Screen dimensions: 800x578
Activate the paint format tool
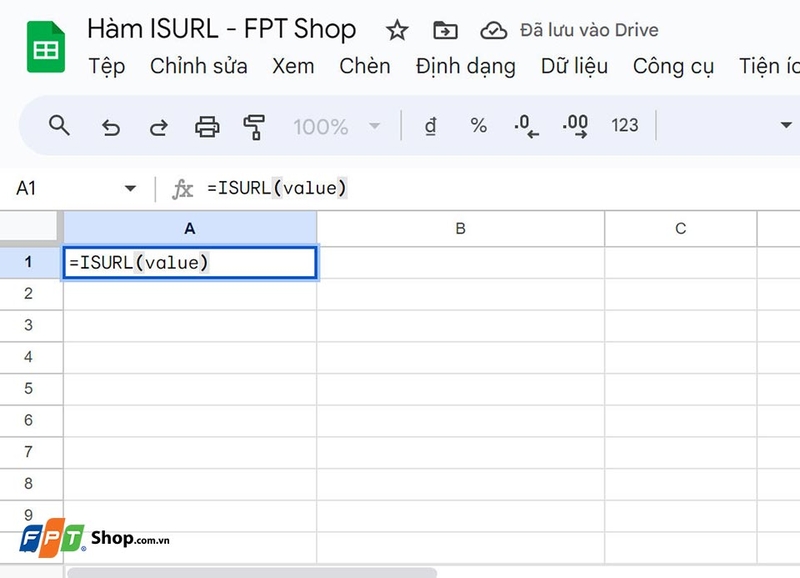click(254, 127)
